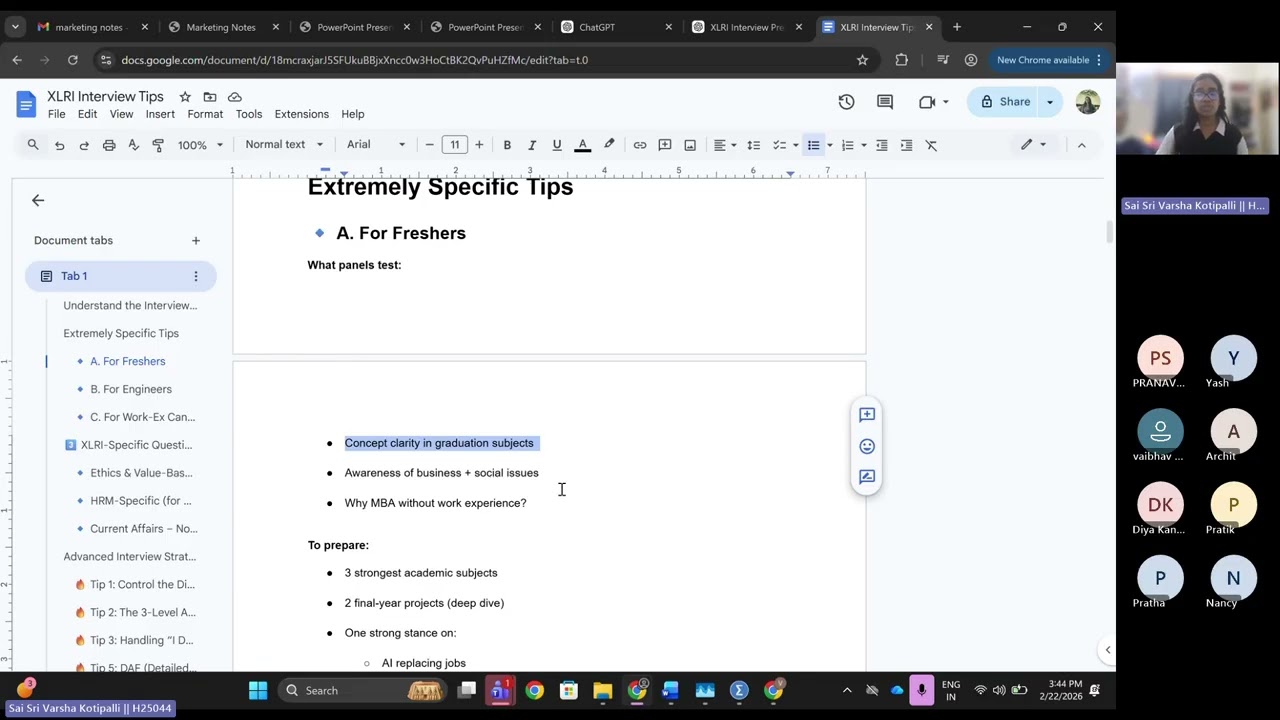Toggle bold formatting
This screenshot has height=720, width=1280.
point(507,145)
